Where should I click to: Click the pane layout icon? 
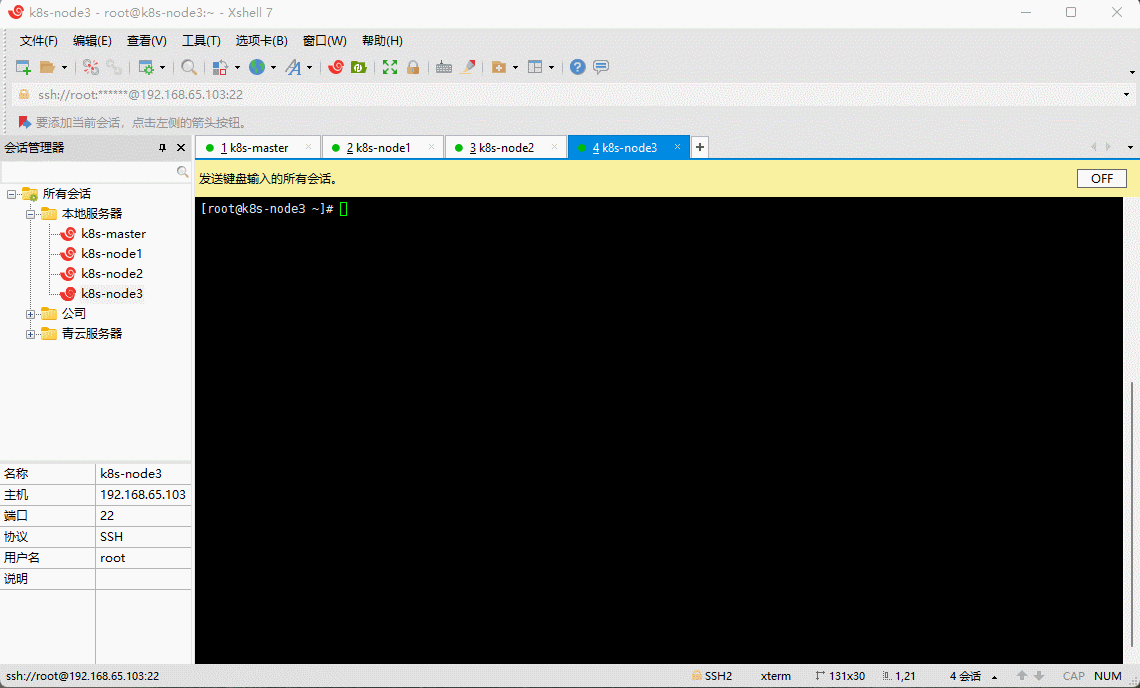click(x=535, y=67)
